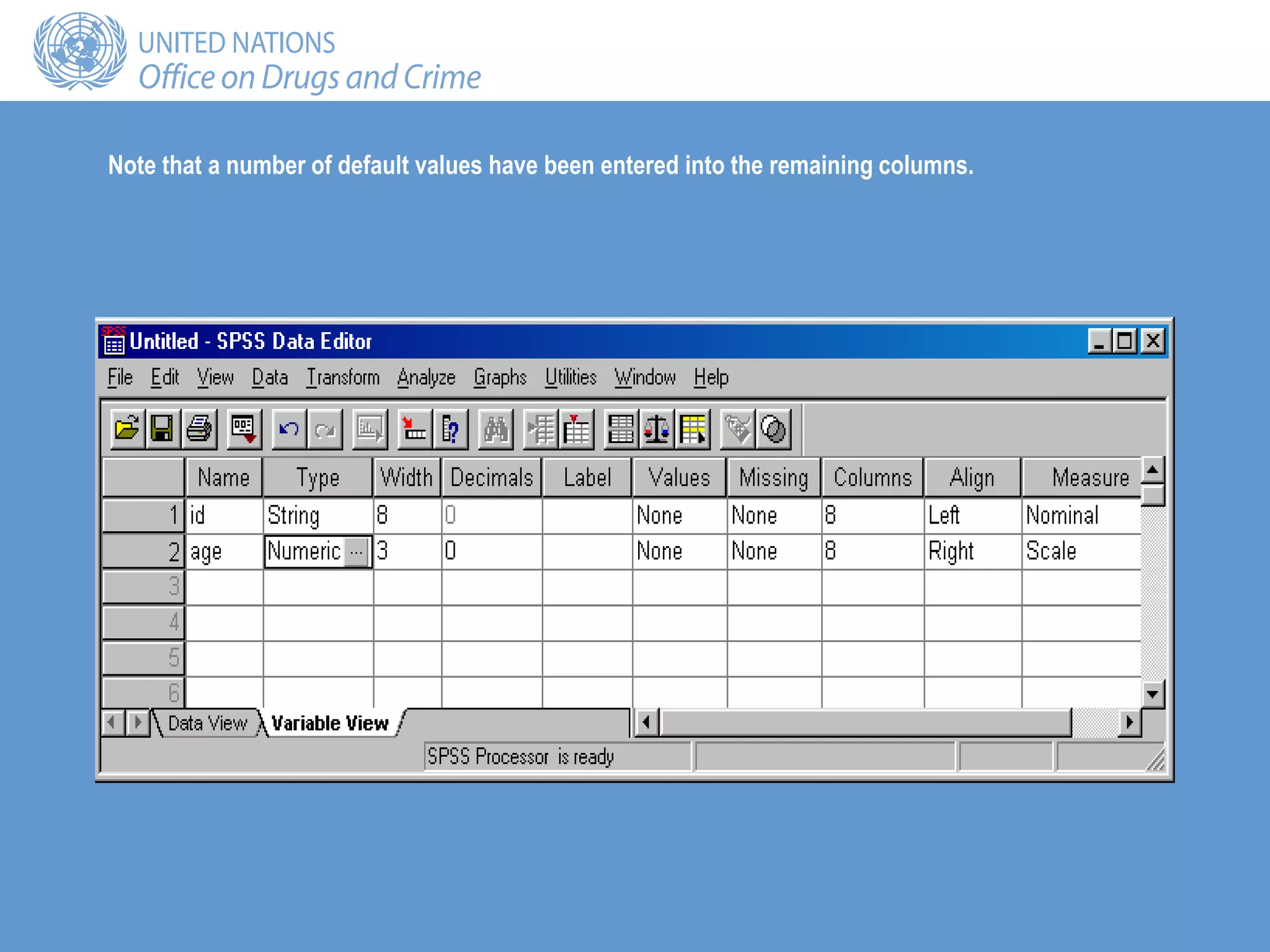1270x952 pixels.
Task: Click the Go to Chart icon
Action: point(370,429)
